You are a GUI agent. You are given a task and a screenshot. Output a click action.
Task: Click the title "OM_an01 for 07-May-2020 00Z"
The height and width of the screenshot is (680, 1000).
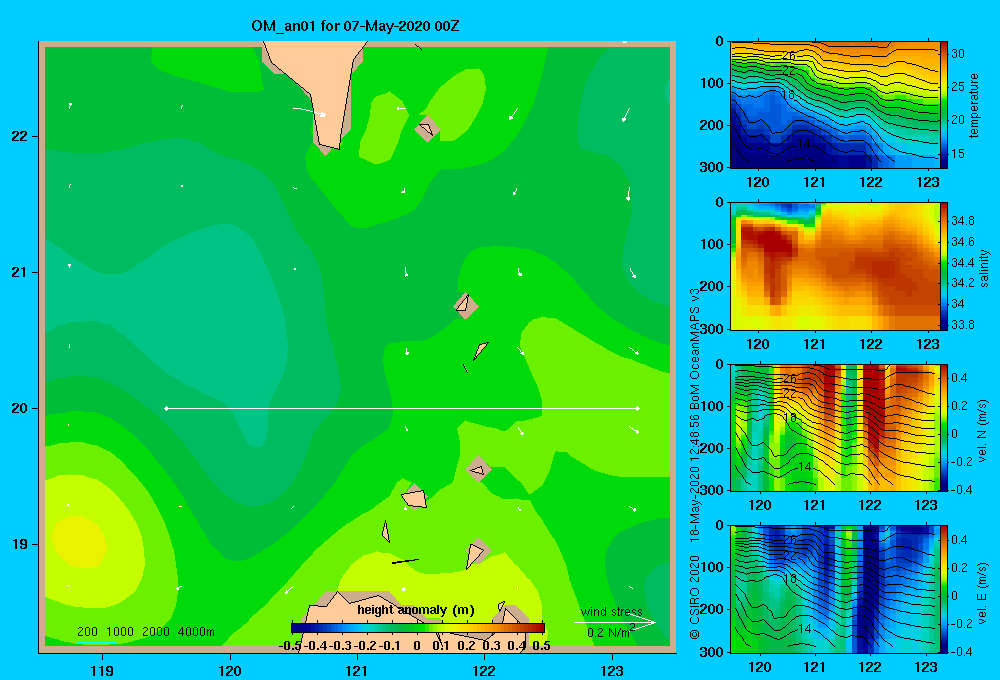pyautogui.click(x=355, y=26)
